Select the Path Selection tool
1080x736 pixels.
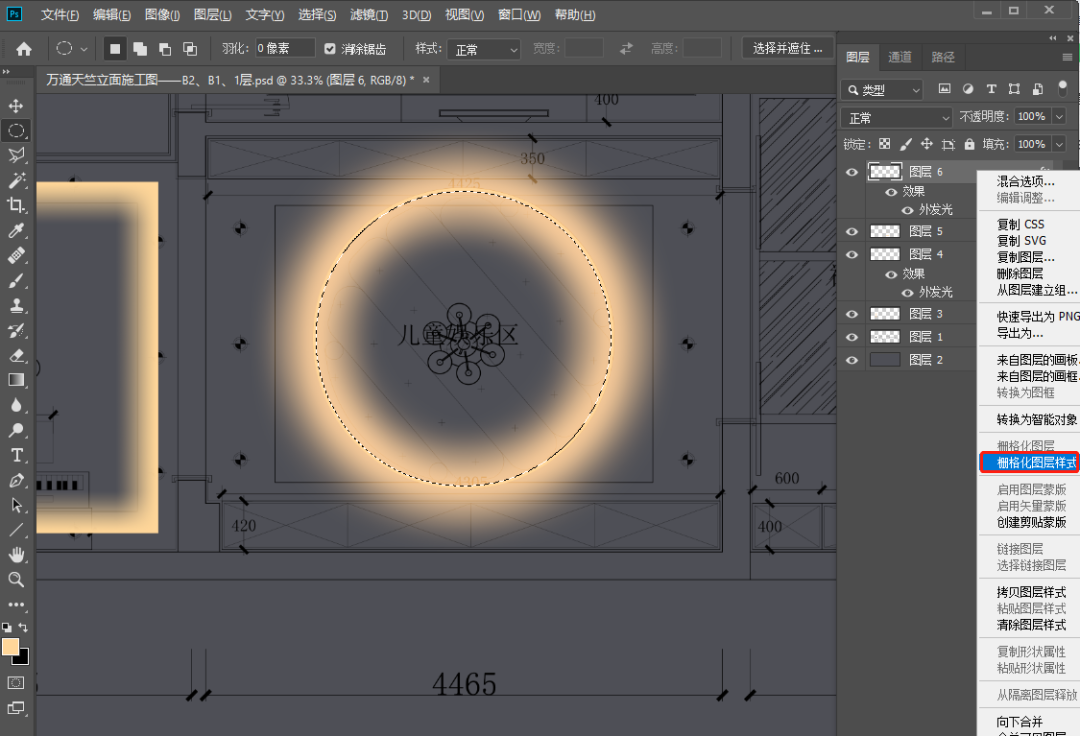16,505
